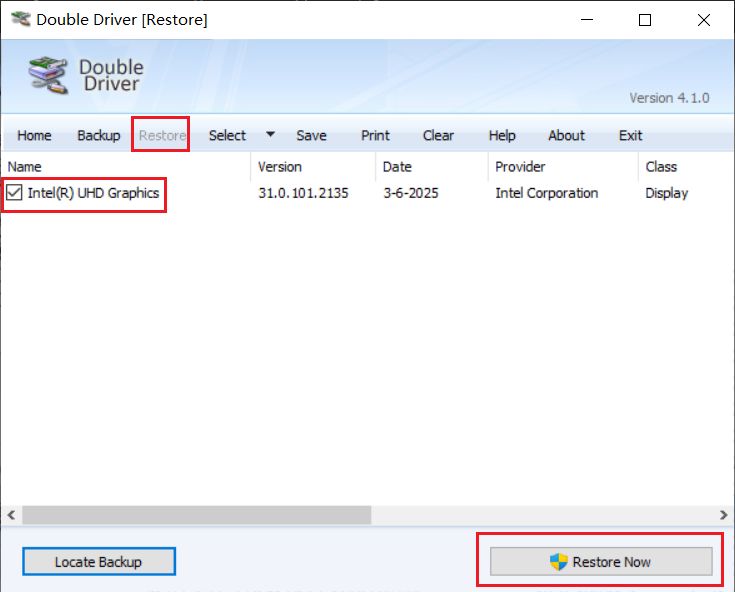Click the Exit menu item

tap(630, 136)
